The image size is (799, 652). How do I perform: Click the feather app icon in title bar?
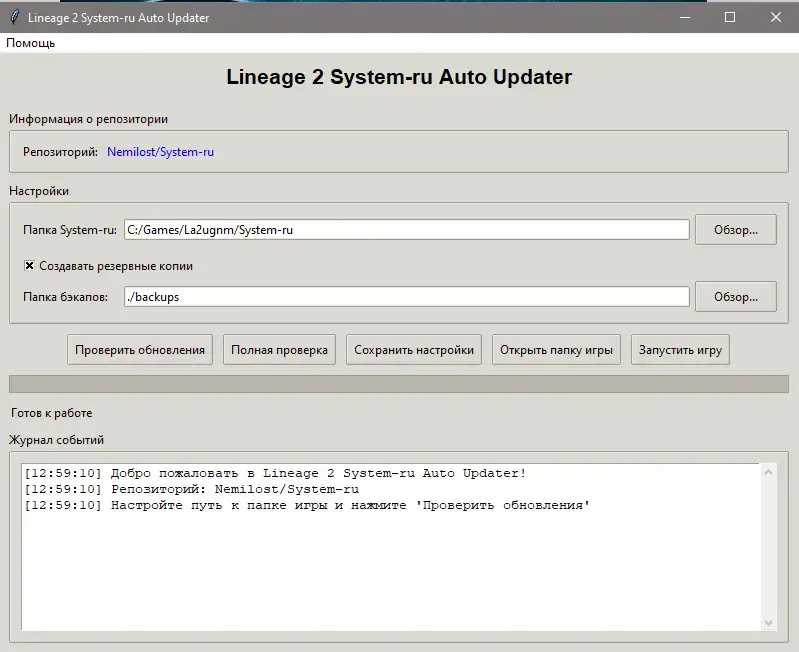coord(15,17)
